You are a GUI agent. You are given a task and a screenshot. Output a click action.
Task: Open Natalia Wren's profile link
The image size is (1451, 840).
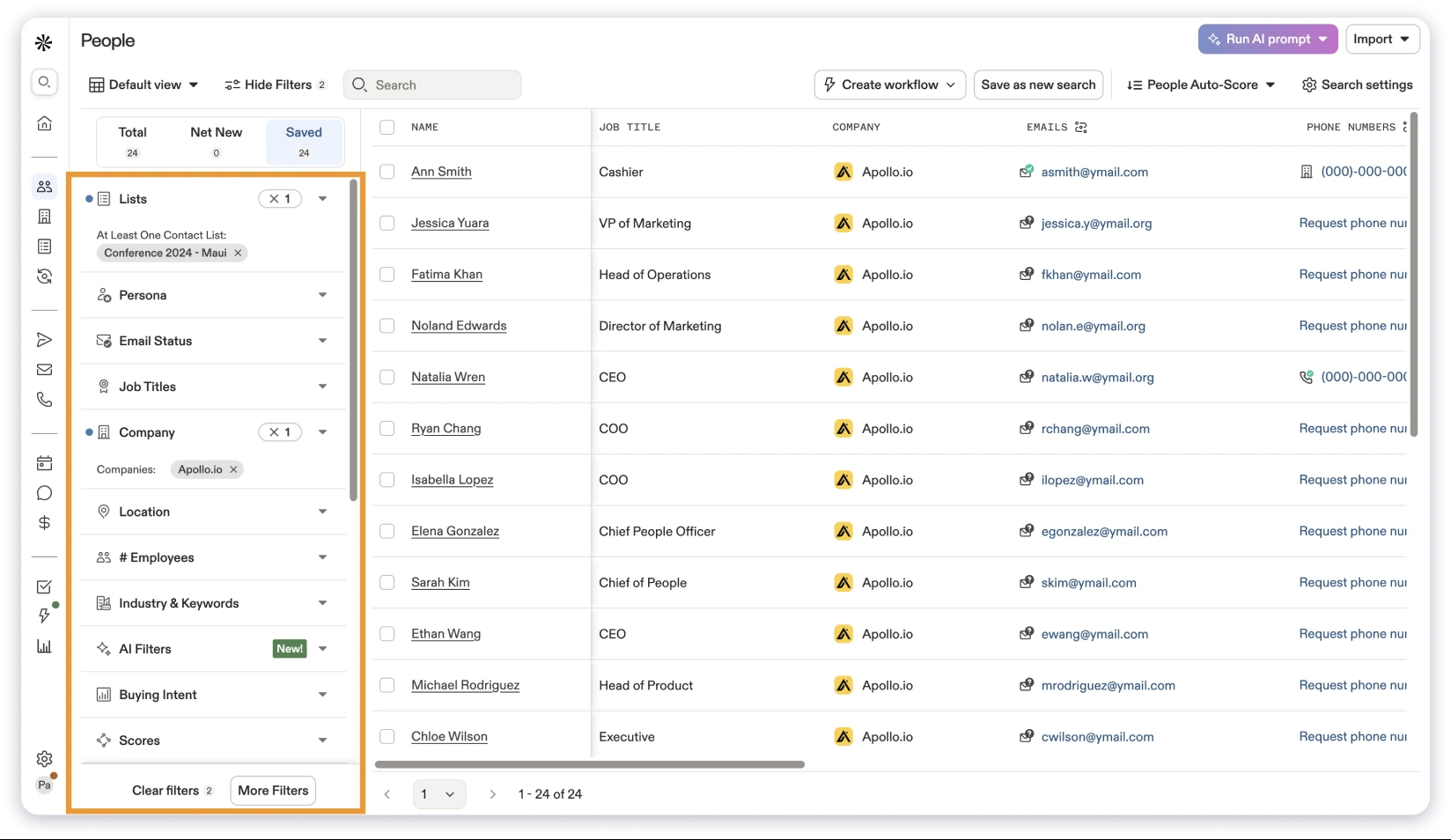pyautogui.click(x=447, y=377)
